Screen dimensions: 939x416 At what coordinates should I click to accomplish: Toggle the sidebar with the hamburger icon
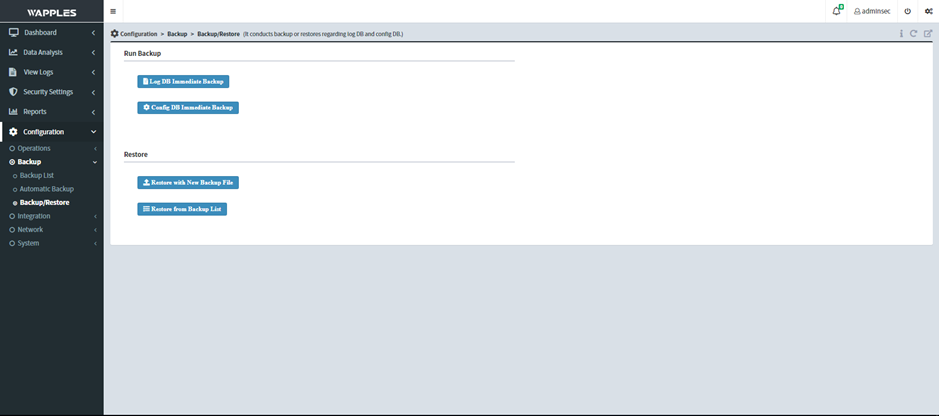[x=113, y=11]
